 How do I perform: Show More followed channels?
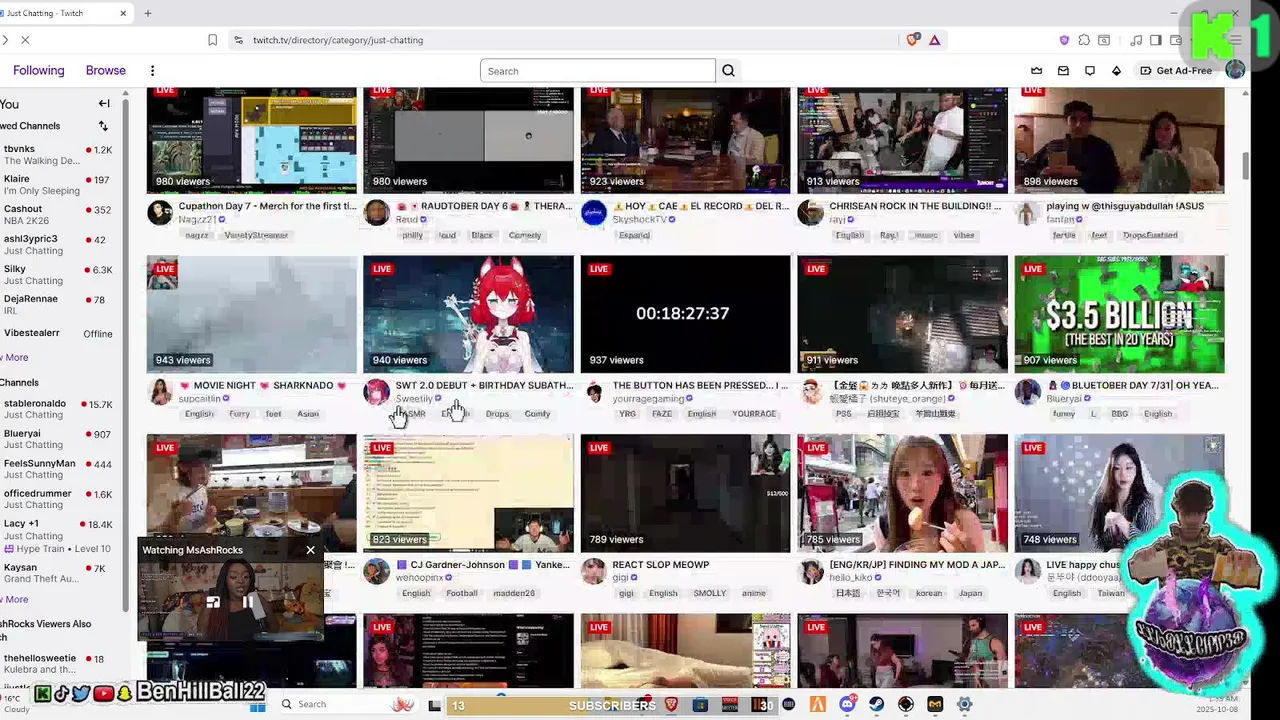(x=15, y=357)
